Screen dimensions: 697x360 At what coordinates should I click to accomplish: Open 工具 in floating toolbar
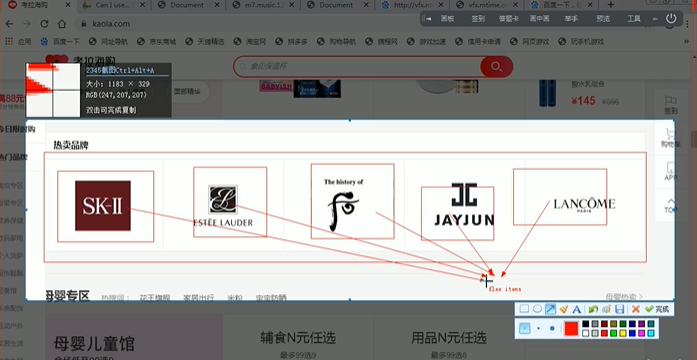[634, 19]
